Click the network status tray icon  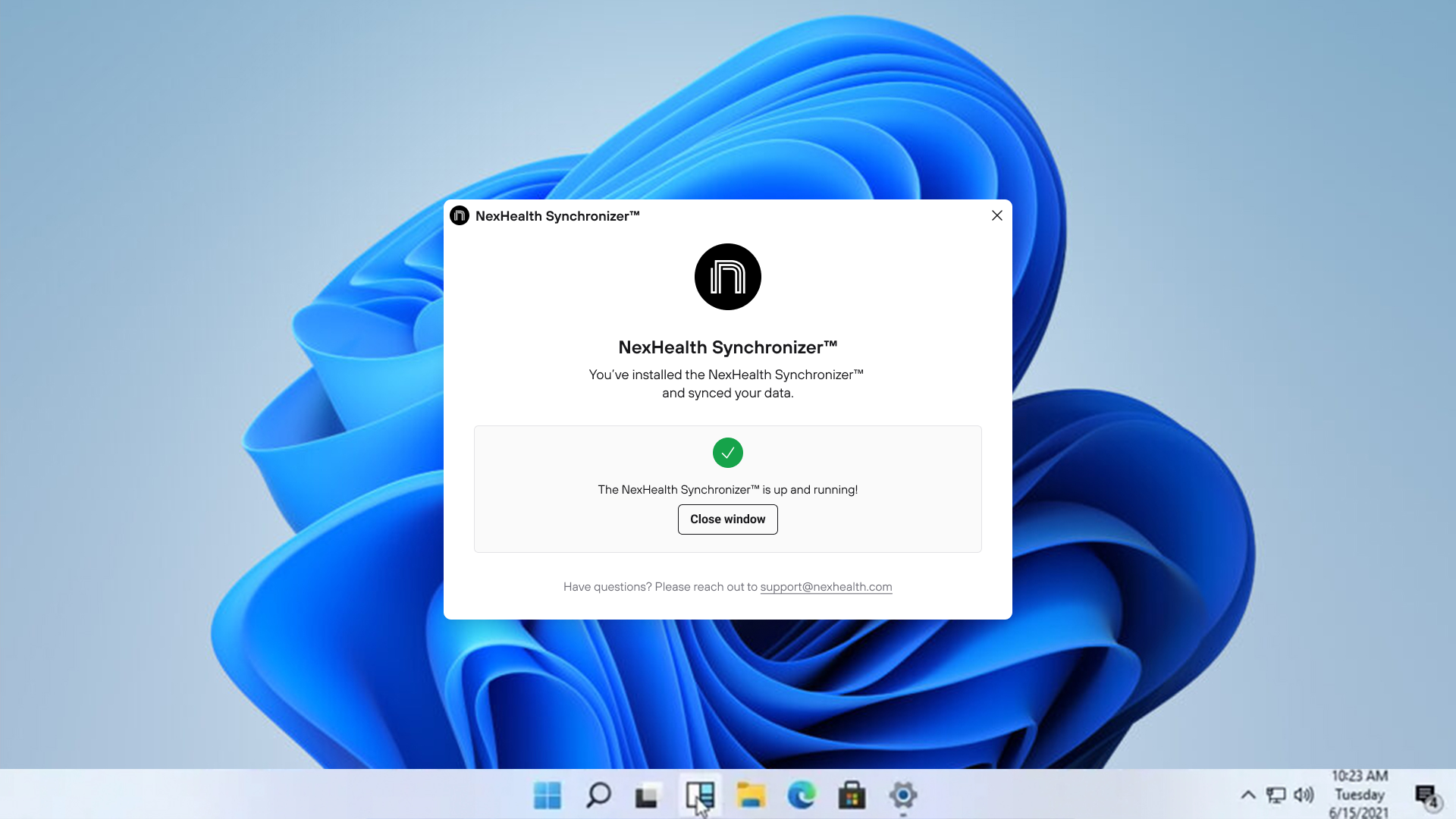tap(1276, 795)
